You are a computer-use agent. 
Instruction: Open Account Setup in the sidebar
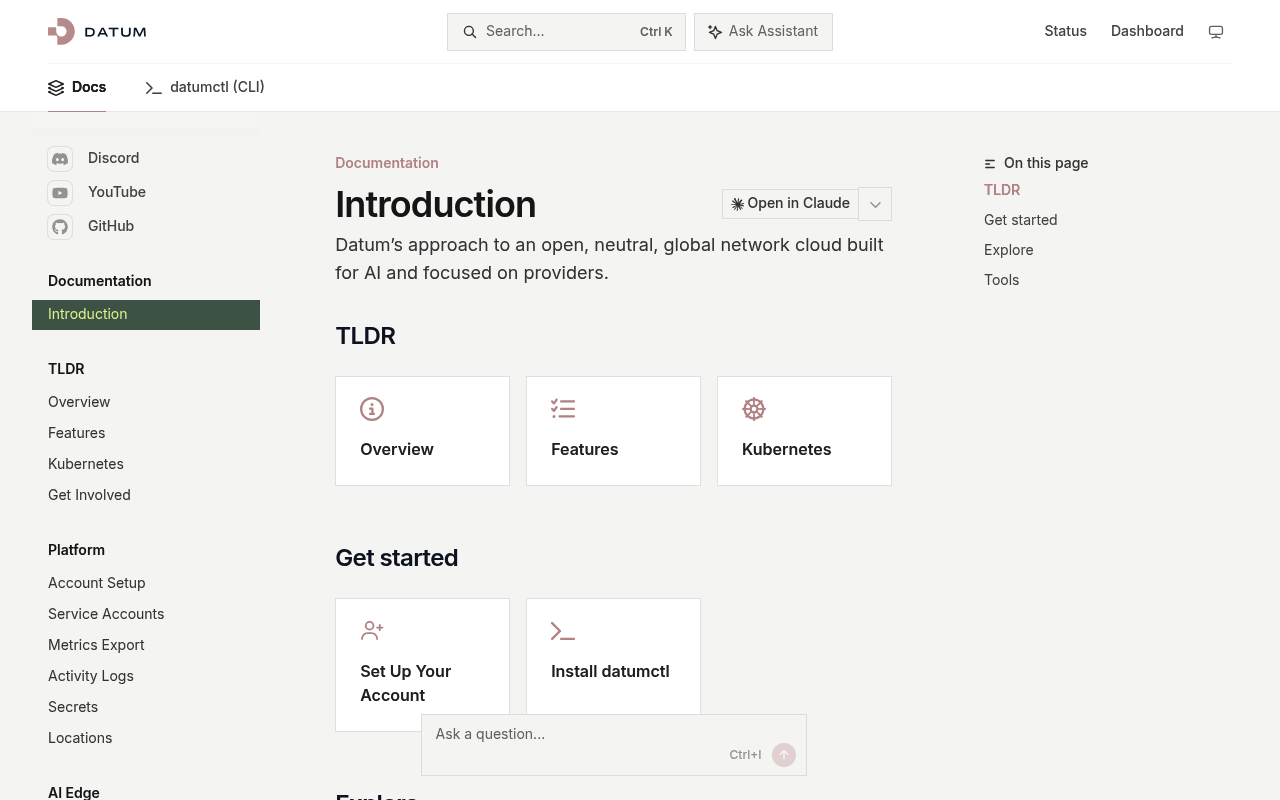coord(97,583)
